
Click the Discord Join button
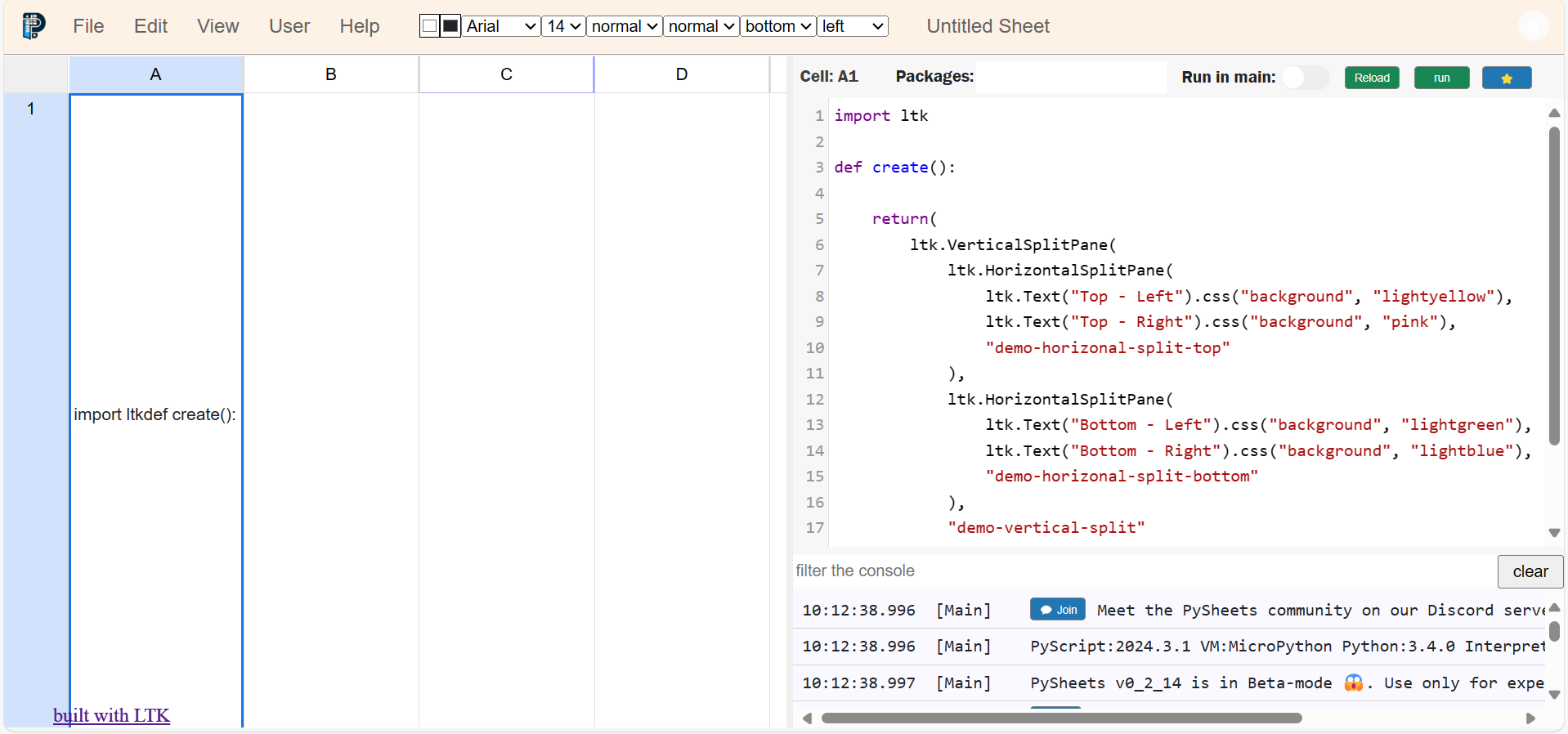[1057, 610]
